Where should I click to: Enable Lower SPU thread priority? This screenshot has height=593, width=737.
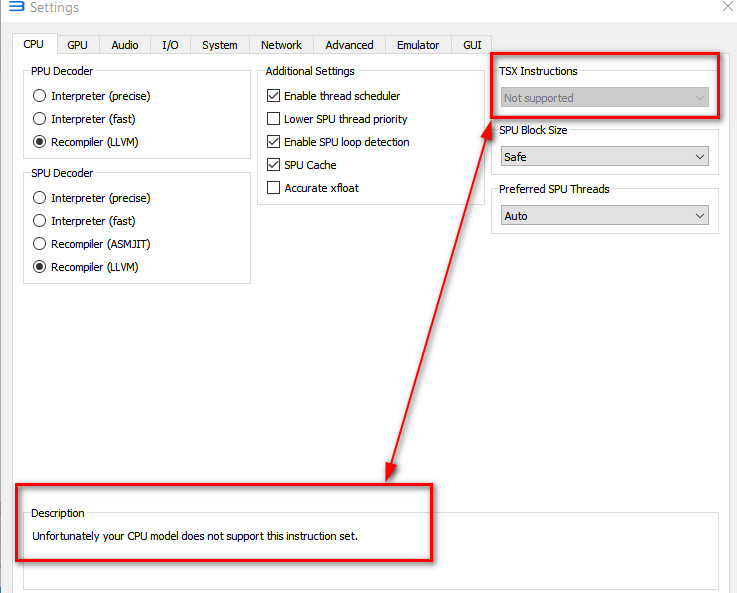click(274, 119)
